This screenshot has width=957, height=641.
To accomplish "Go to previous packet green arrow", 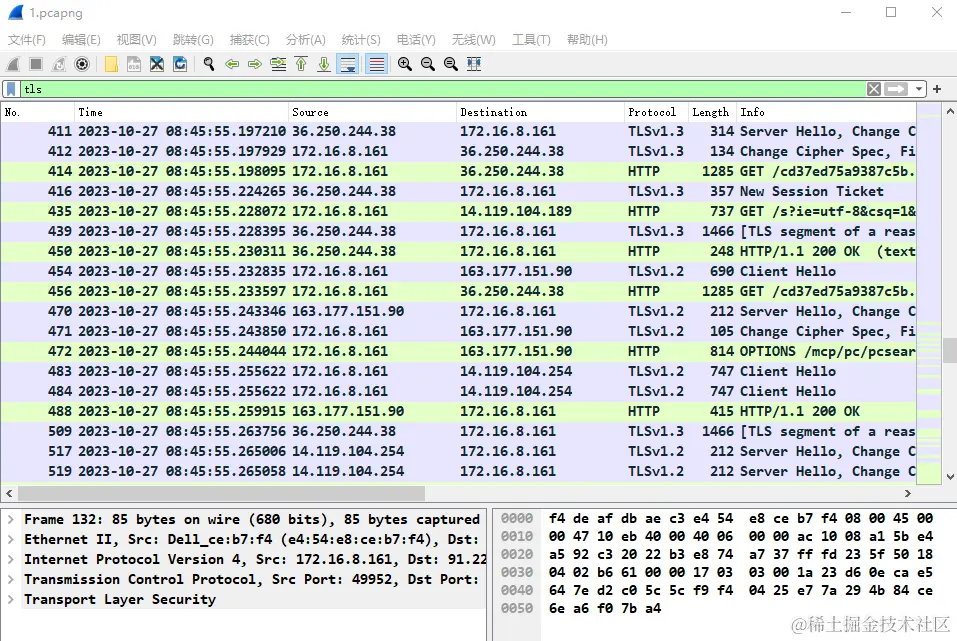I will pos(232,64).
